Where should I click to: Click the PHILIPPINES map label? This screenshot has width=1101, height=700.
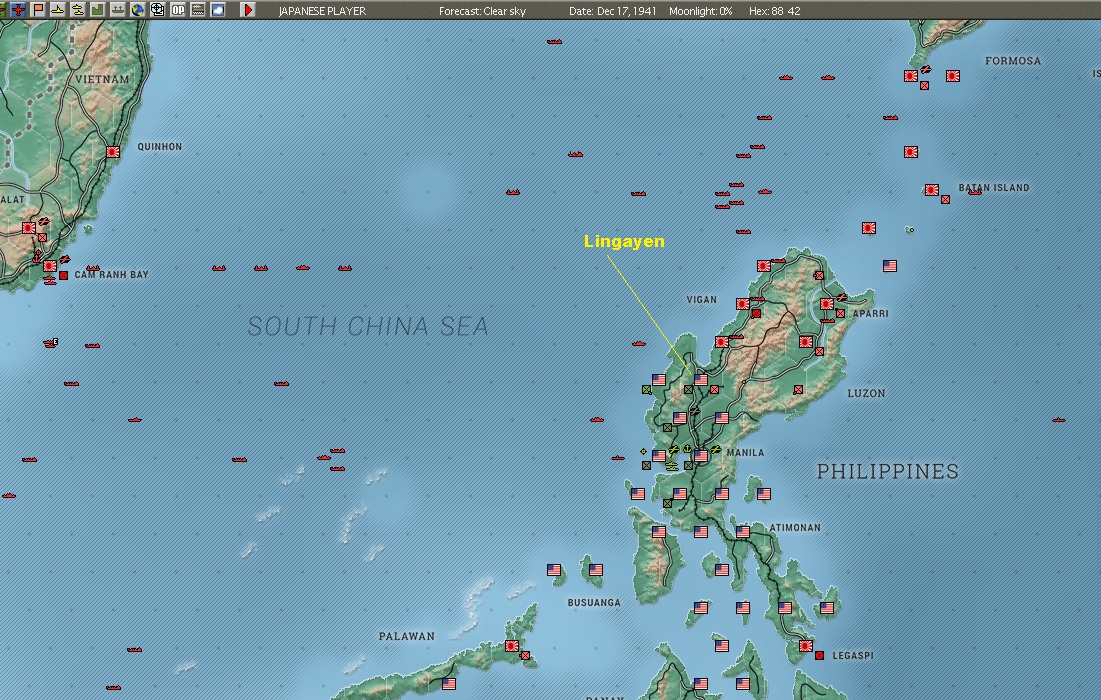point(888,471)
